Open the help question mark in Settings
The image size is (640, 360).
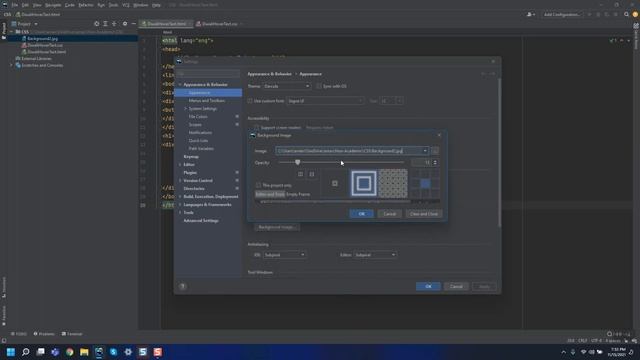click(182, 286)
